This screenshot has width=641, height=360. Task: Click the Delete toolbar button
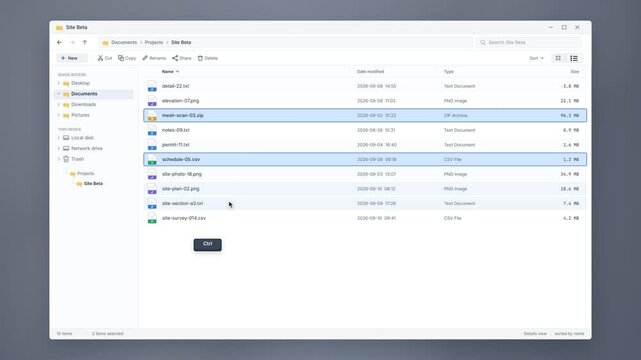[x=208, y=58]
